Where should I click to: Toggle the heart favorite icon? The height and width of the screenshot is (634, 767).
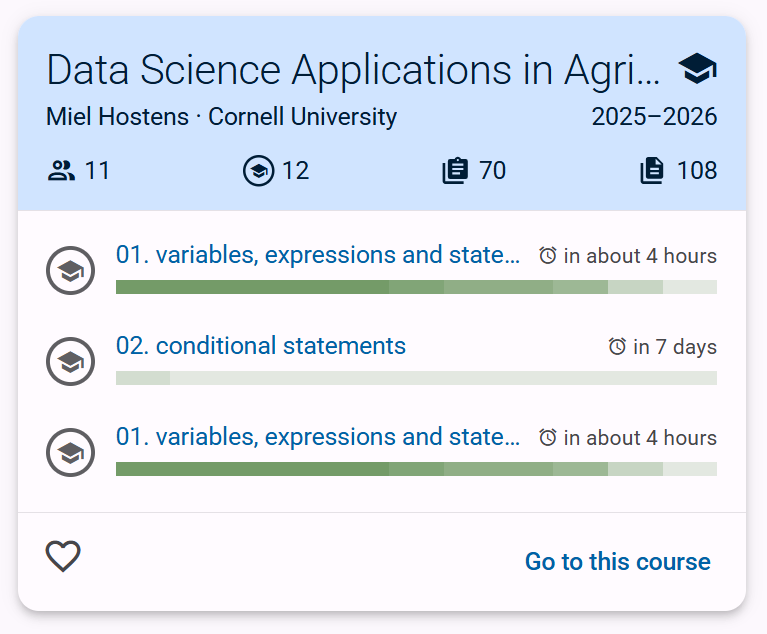[63, 556]
